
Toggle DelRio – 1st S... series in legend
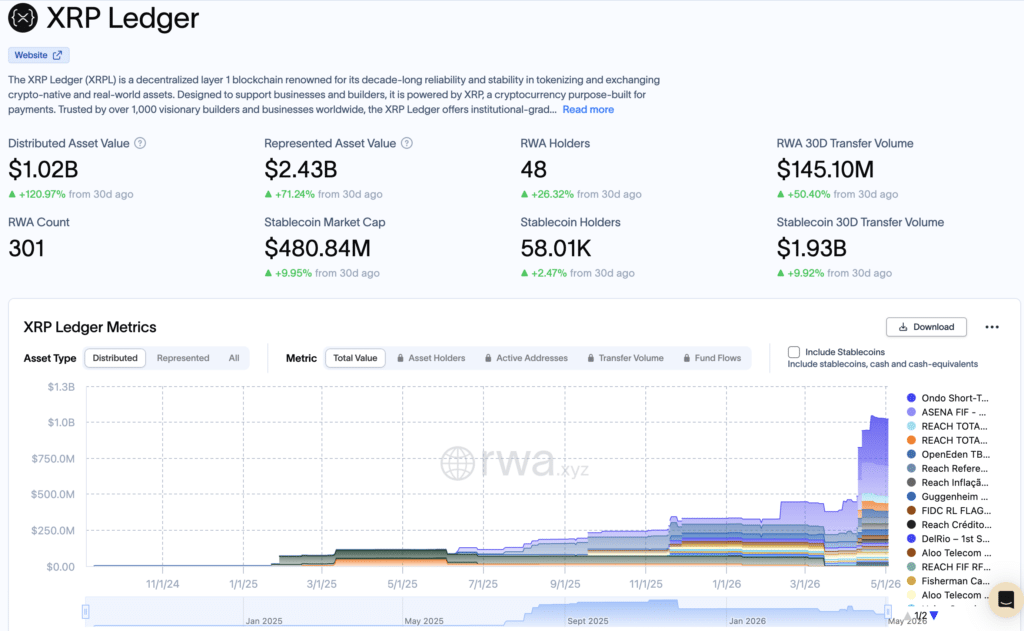click(x=948, y=539)
